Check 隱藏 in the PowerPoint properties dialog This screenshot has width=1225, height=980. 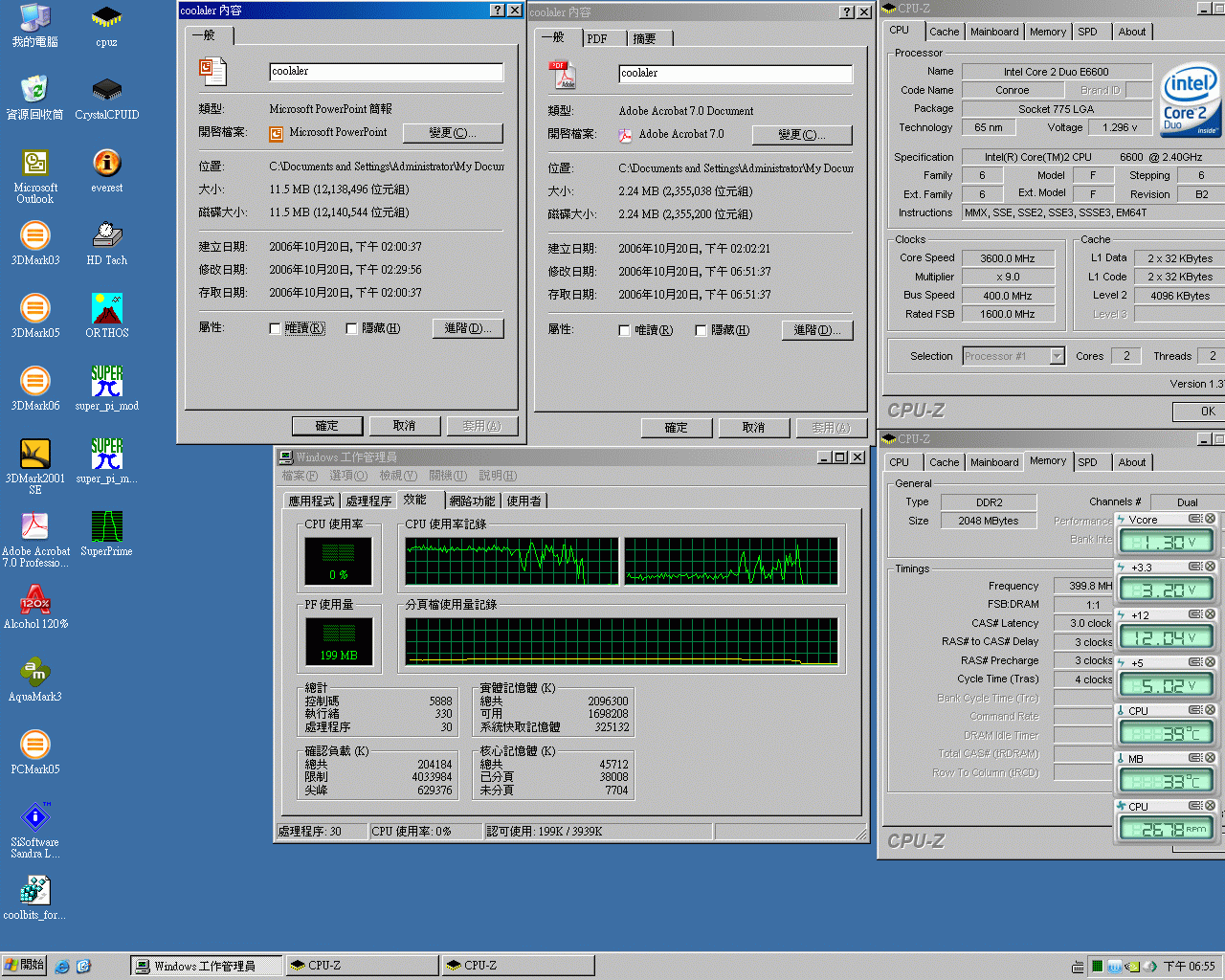[x=352, y=328]
